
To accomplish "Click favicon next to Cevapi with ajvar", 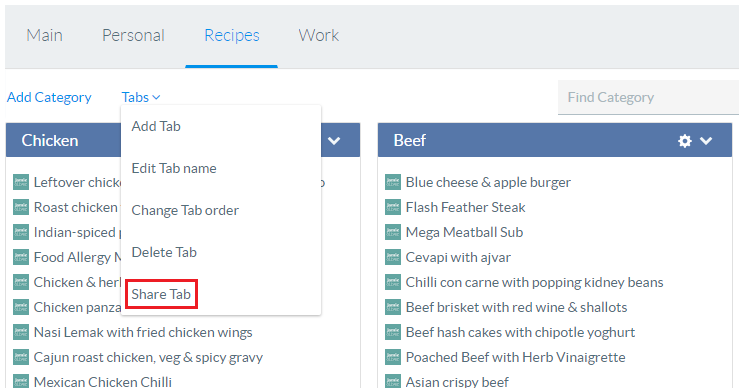I will tap(393, 257).
